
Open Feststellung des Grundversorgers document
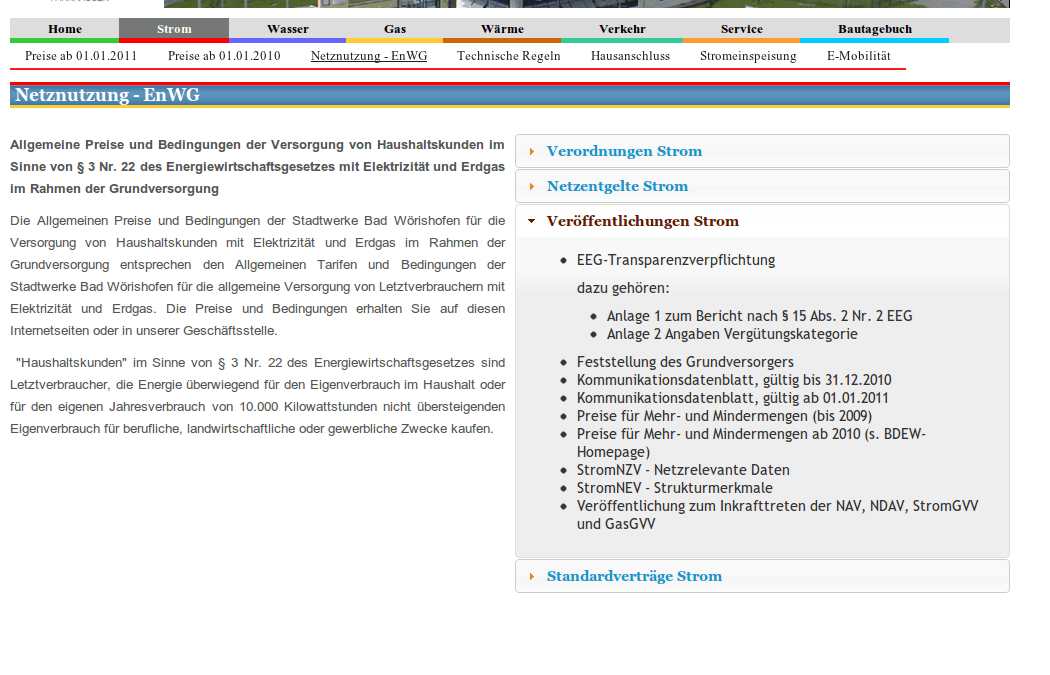[685, 362]
